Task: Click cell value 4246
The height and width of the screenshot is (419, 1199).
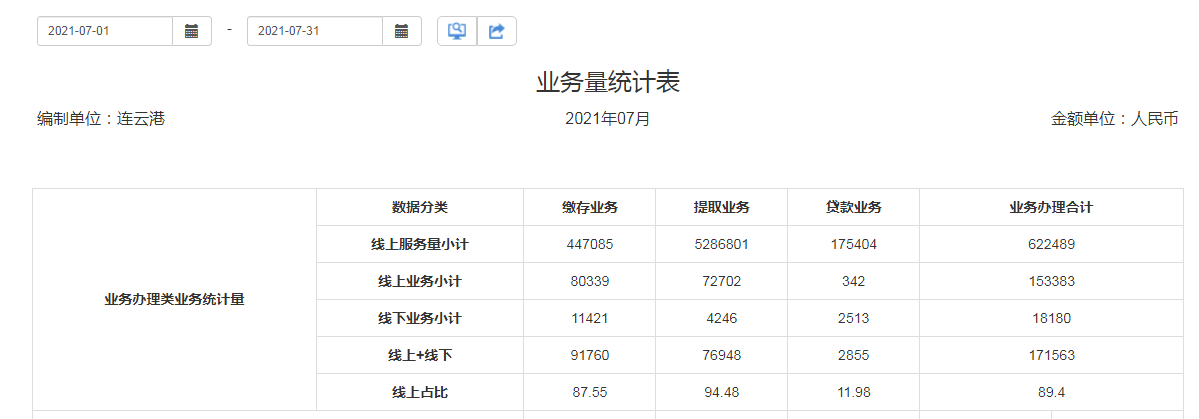Action: coord(721,318)
